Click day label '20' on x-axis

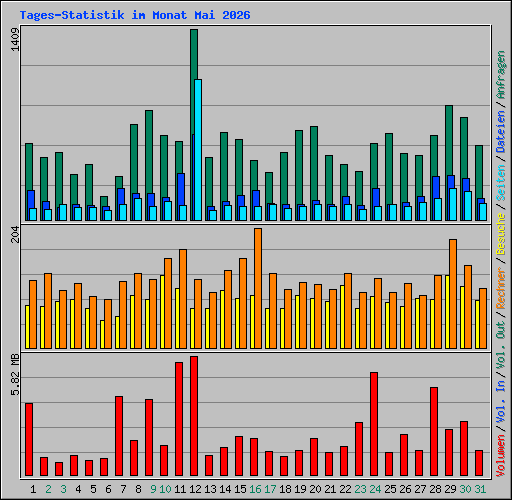pos(315,489)
